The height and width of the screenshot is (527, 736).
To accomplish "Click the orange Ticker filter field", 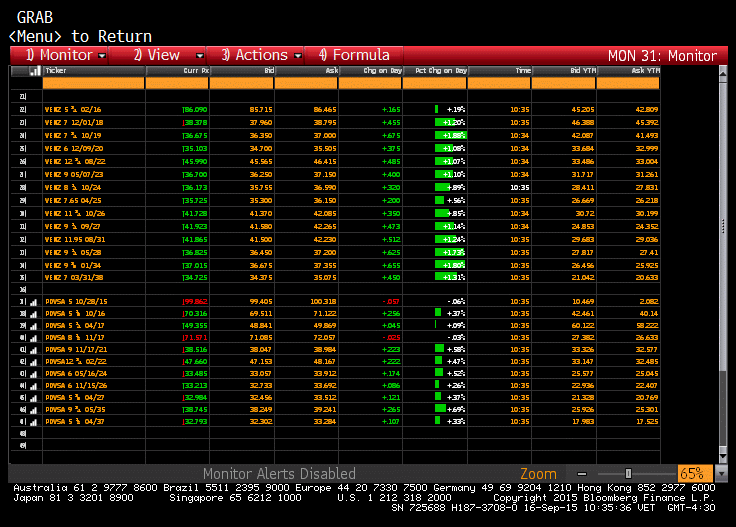I will (x=93, y=84).
